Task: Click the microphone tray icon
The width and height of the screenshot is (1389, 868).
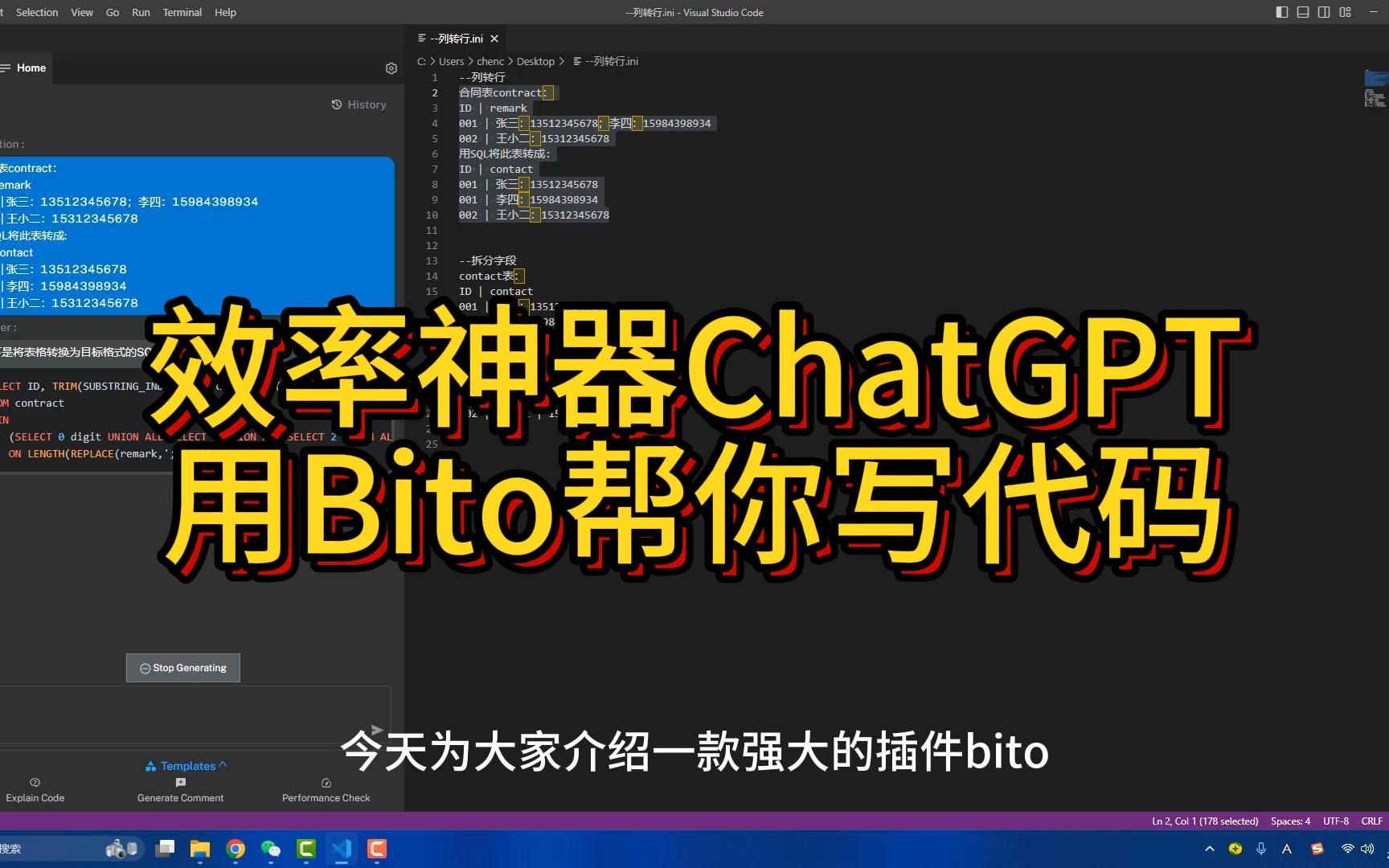Action: pos(1261,849)
